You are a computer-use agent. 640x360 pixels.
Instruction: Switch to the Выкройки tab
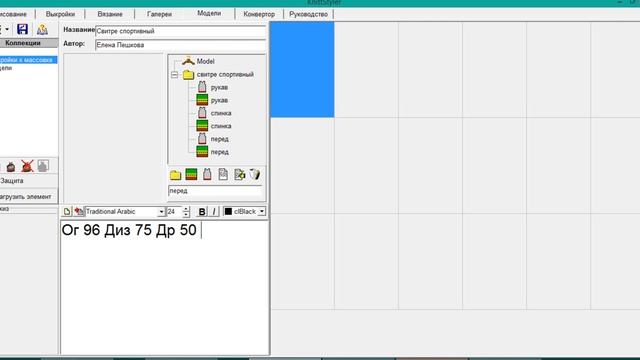point(60,14)
